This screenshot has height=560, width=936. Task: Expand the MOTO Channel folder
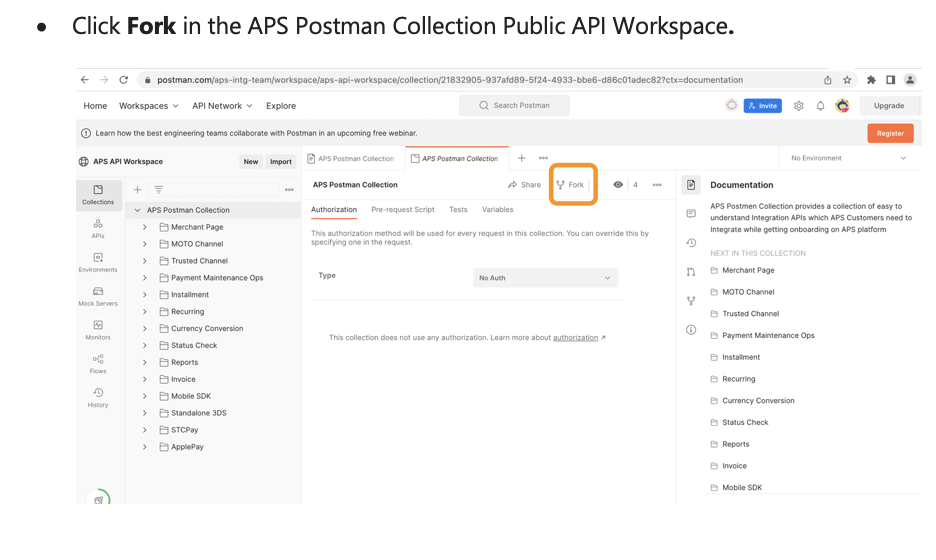(x=144, y=244)
